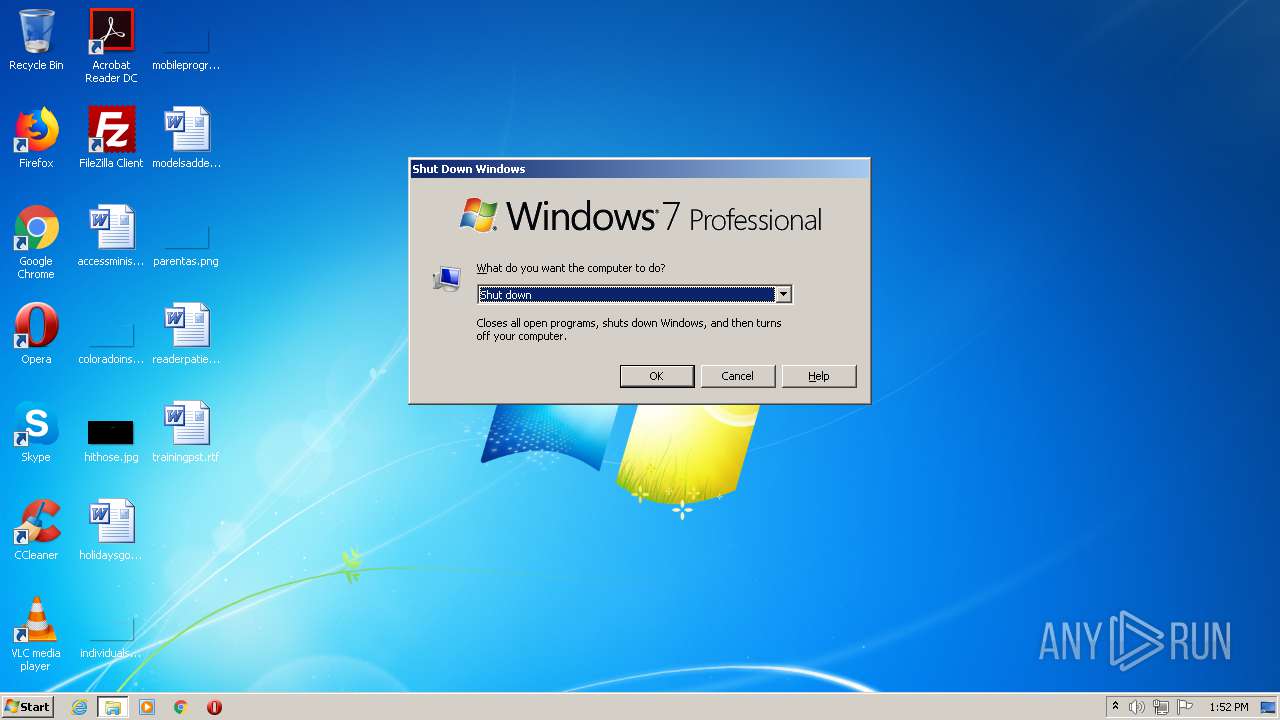Launch Windows Media Player from taskbar
This screenshot has width=1280, height=720.
[147, 707]
